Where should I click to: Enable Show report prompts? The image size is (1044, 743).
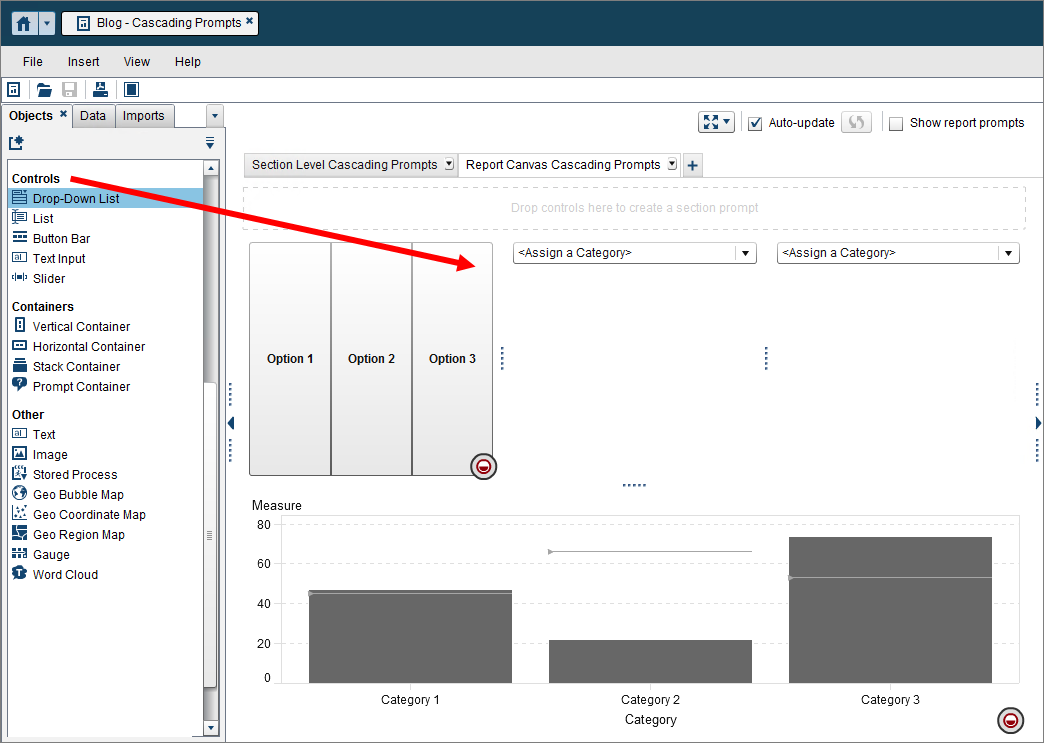click(x=895, y=123)
